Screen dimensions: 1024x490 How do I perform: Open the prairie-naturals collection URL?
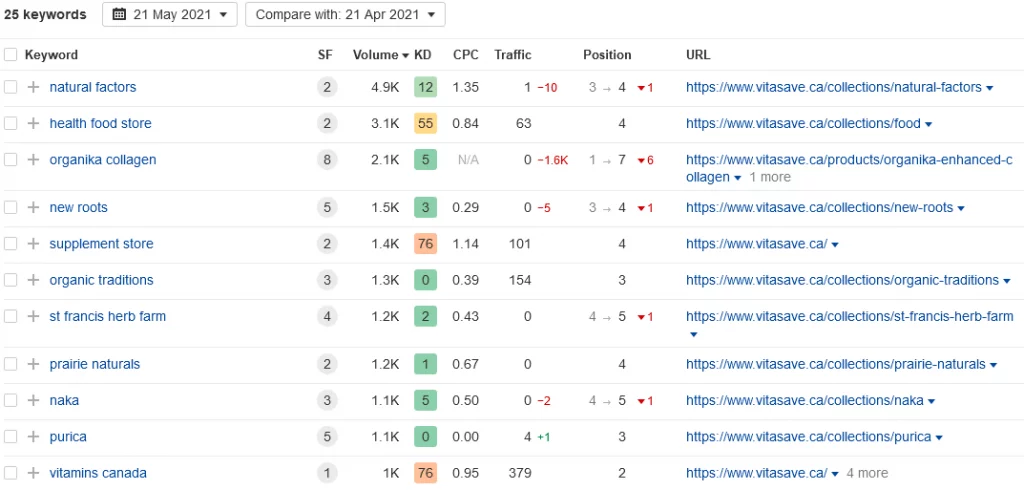[x=835, y=365]
